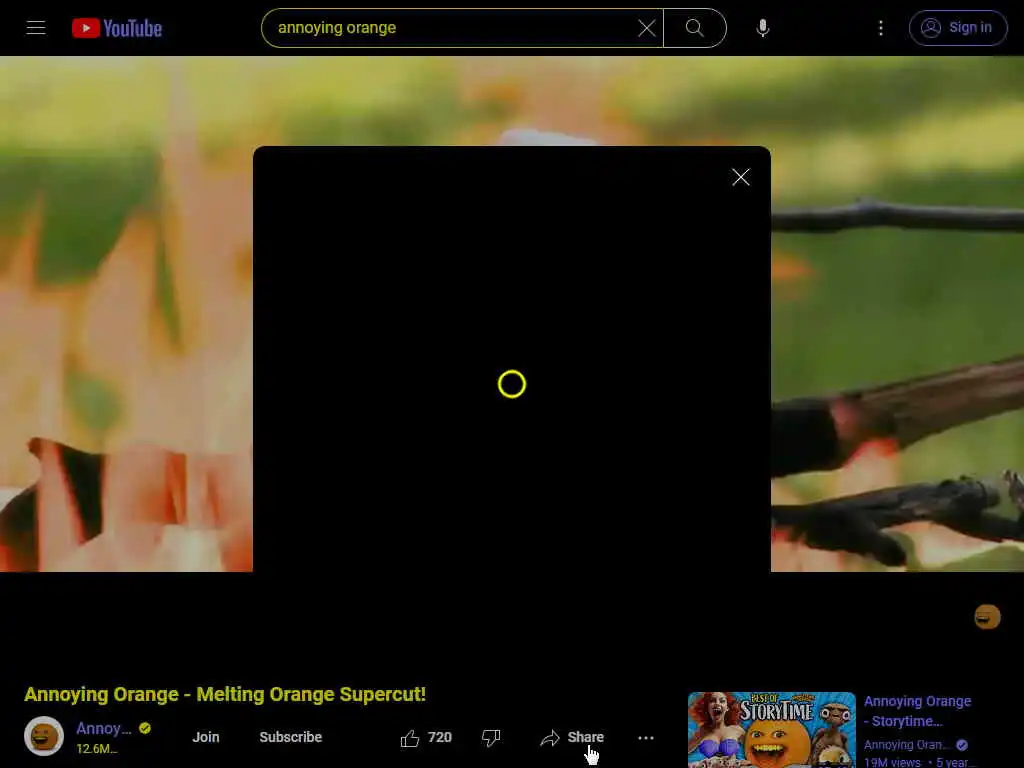Open the top-bar settings three-dot menu
Image resolution: width=1024 pixels, height=768 pixels.
coord(880,28)
